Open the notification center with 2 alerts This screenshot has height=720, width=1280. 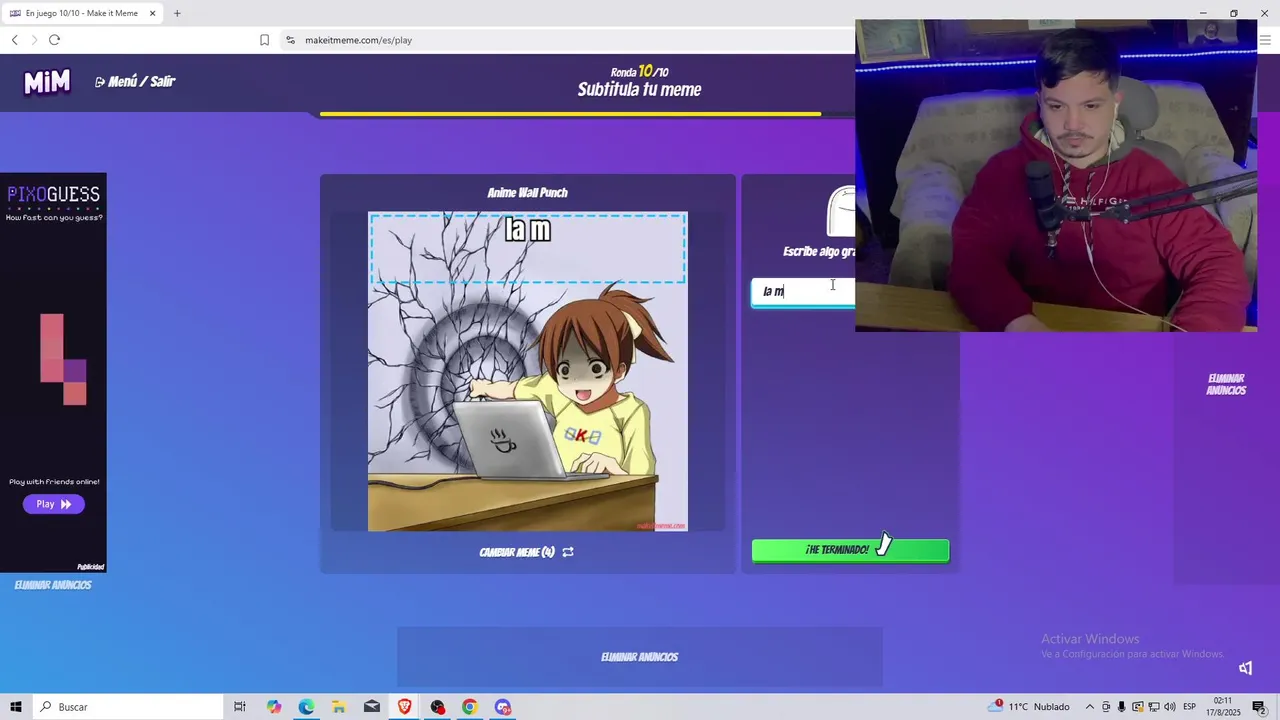pyautogui.click(x=1260, y=707)
